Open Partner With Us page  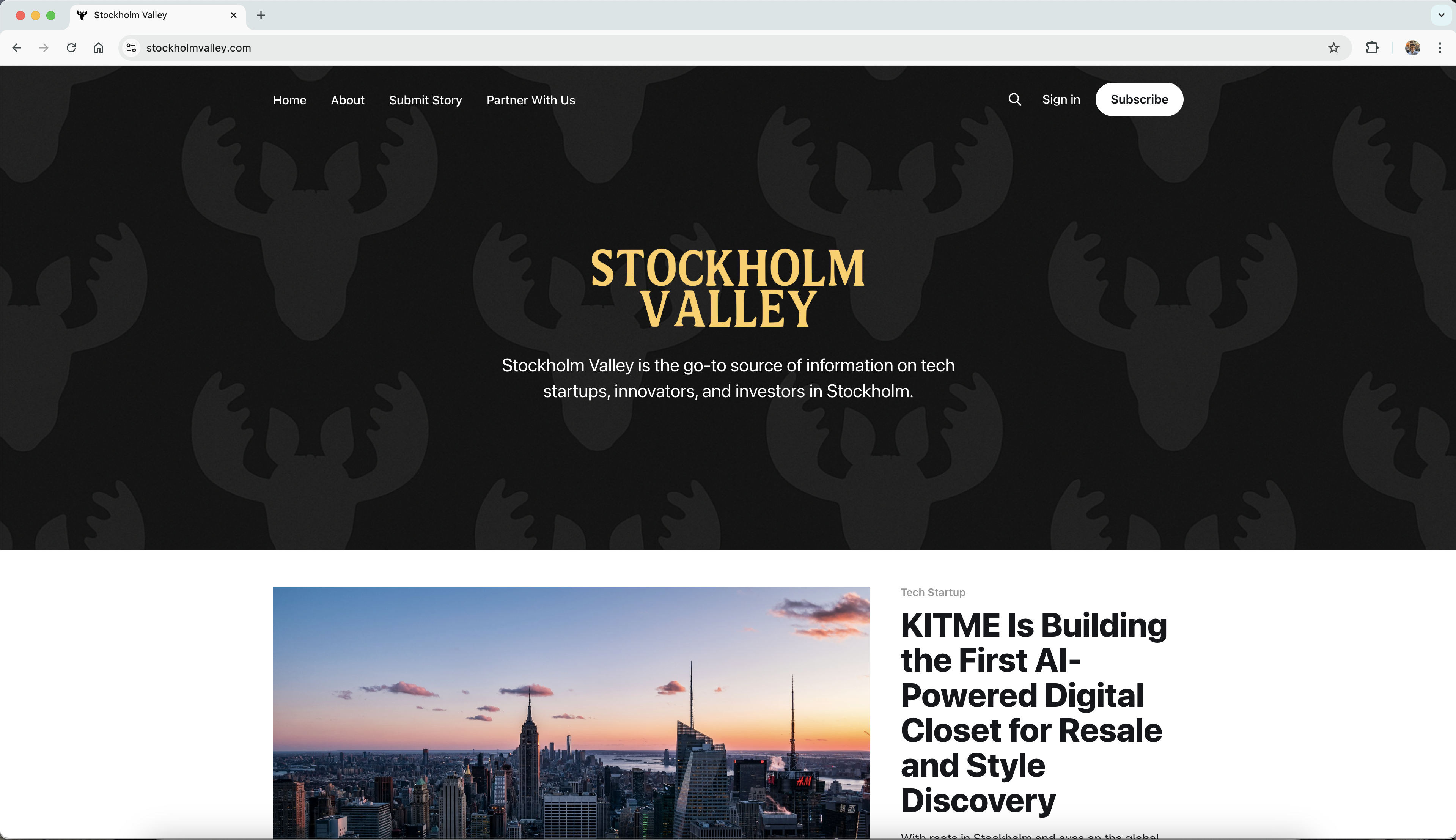(x=531, y=101)
